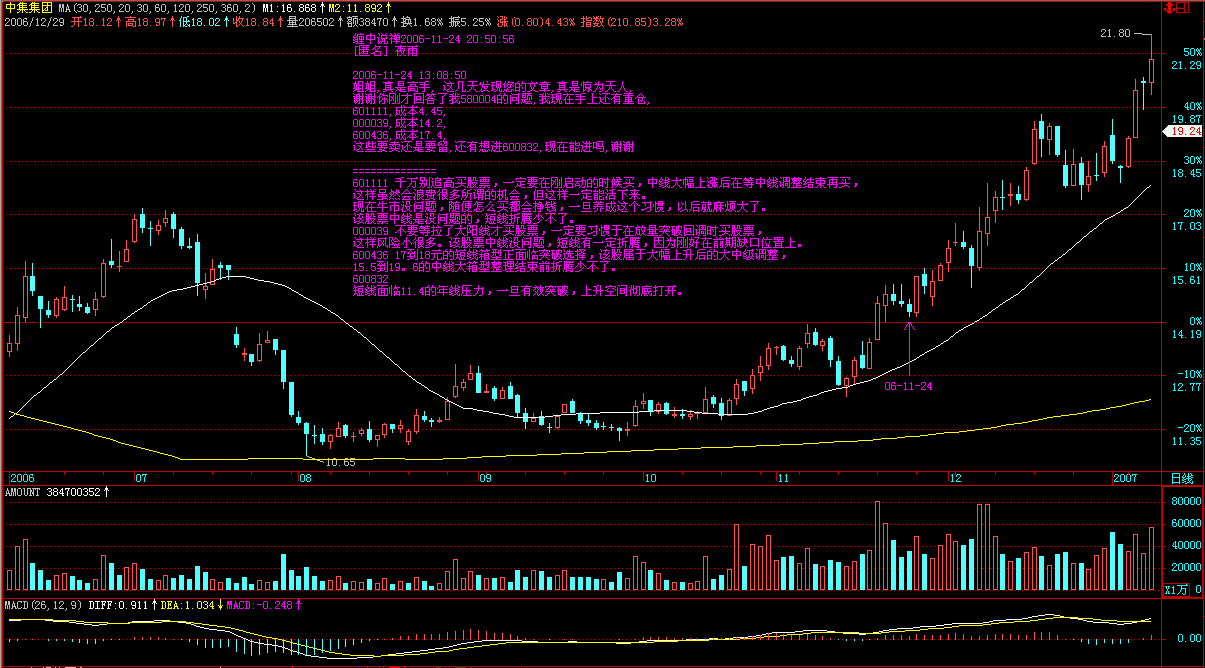Image resolution: width=1205 pixels, height=668 pixels.
Task: Select the 10.65 low price marker
Action: (x=340, y=462)
